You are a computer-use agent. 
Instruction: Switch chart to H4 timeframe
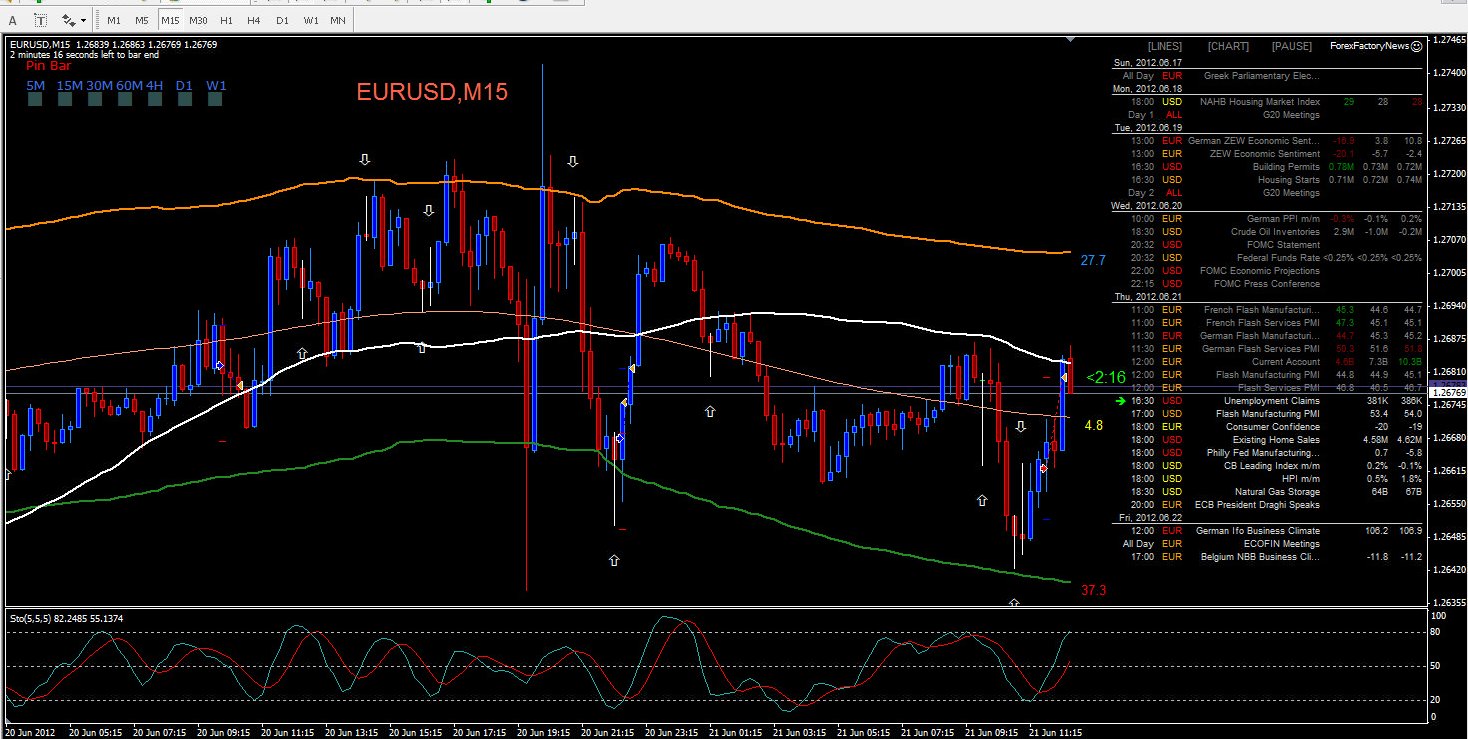[x=254, y=19]
